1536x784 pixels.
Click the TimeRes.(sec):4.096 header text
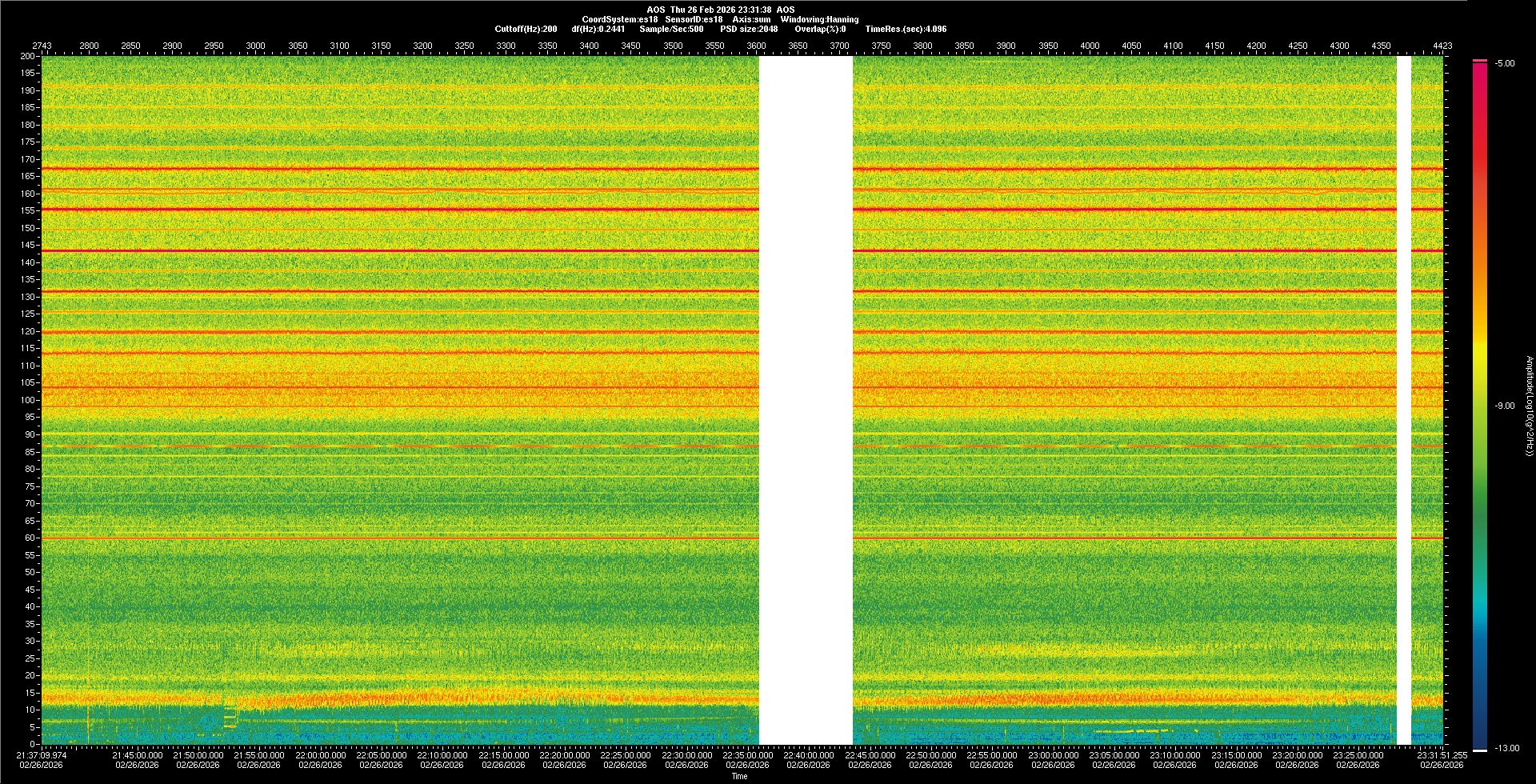(906, 29)
